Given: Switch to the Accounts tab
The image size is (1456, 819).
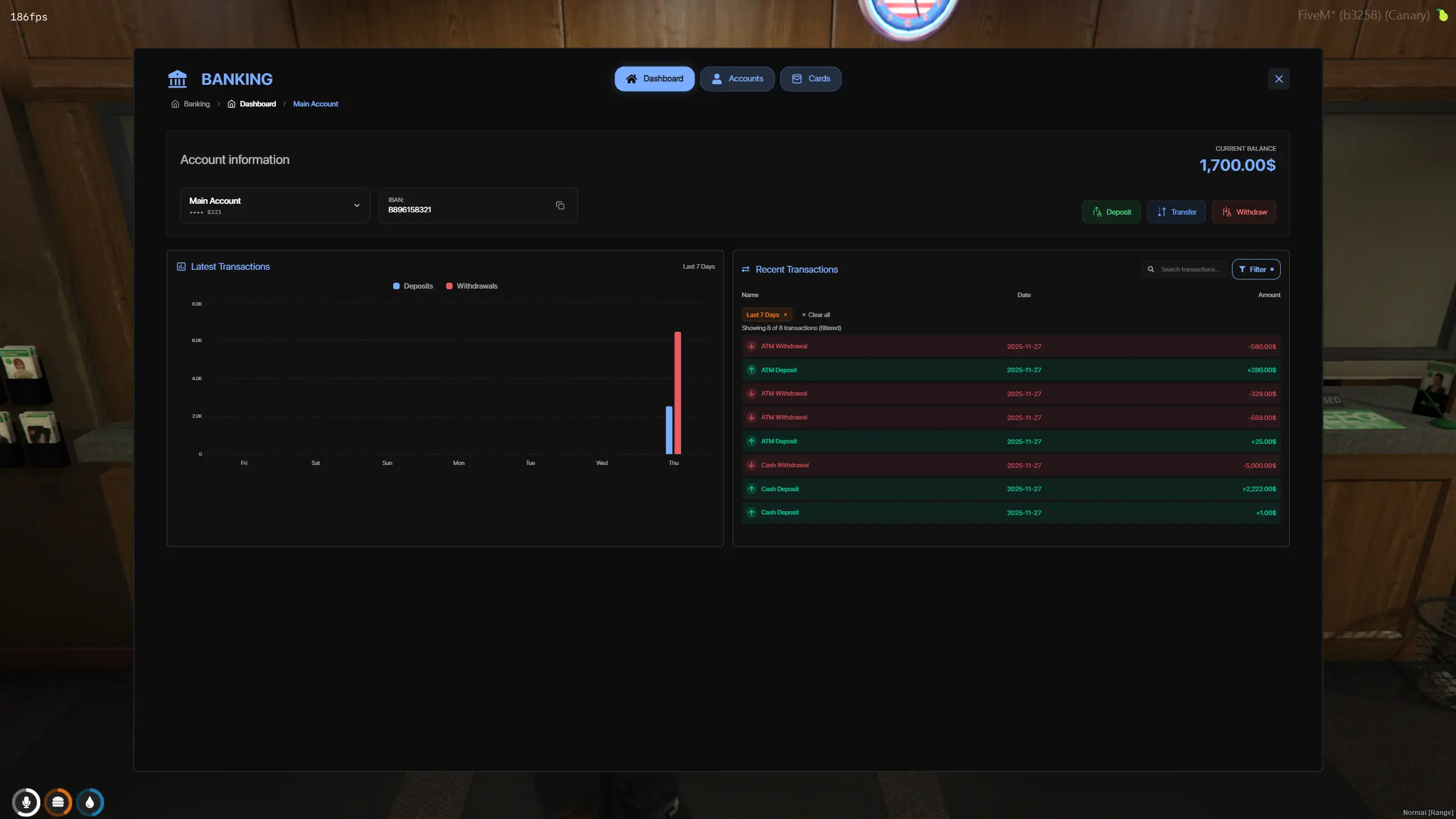Looking at the screenshot, I should (x=736, y=79).
